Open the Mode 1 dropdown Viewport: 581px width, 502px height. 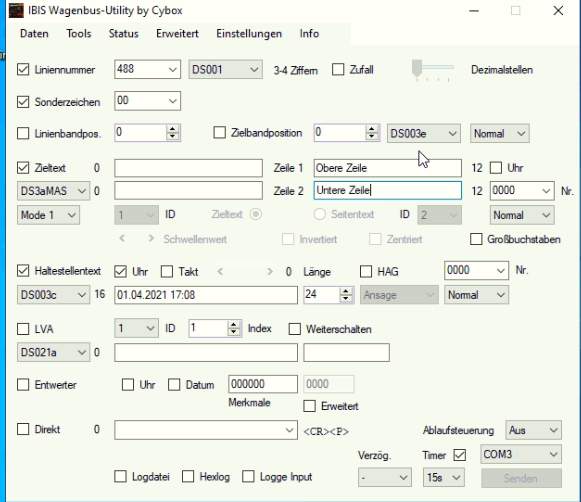point(49,215)
